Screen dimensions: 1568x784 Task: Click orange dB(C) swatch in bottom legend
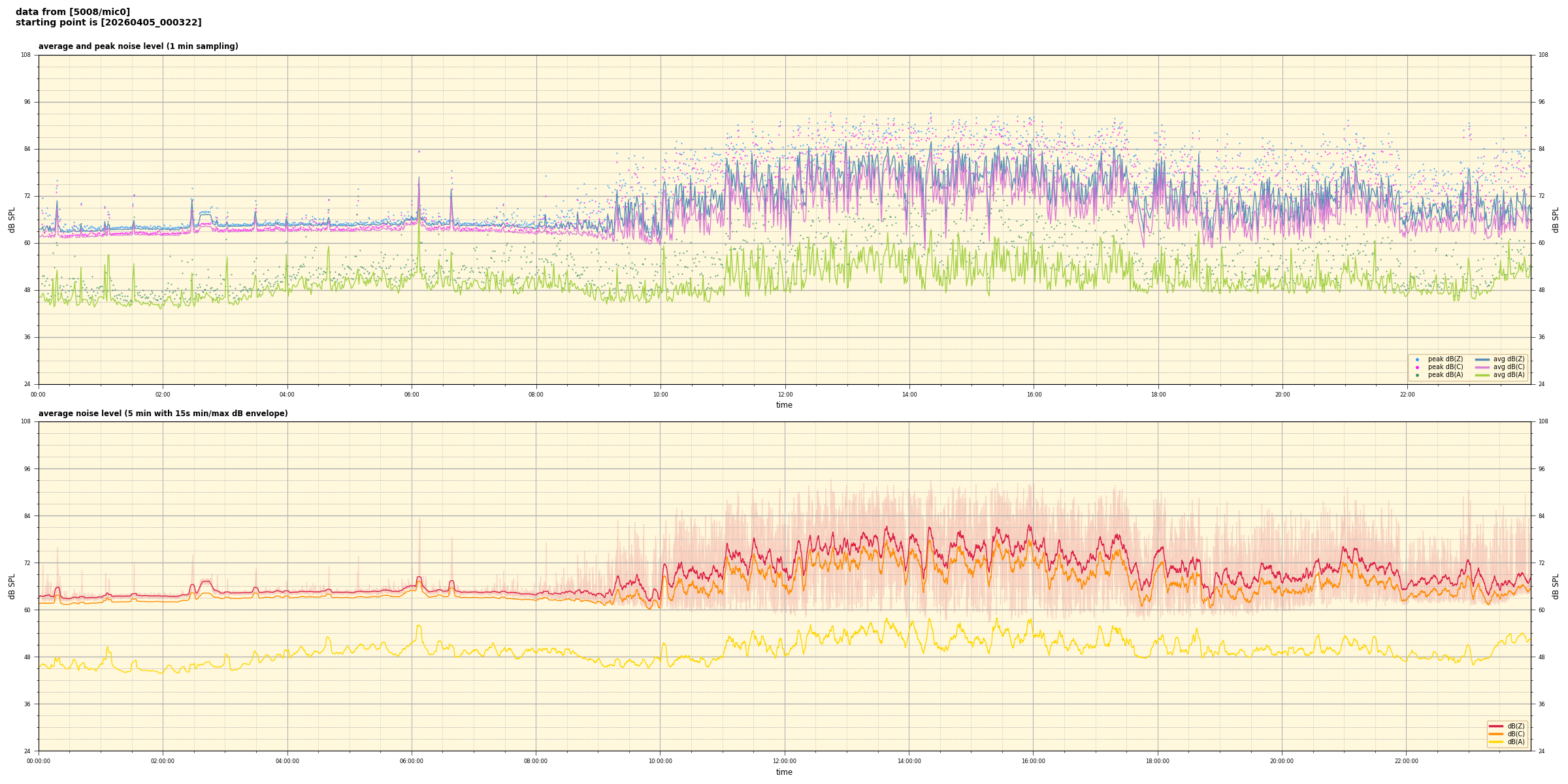click(x=1495, y=734)
